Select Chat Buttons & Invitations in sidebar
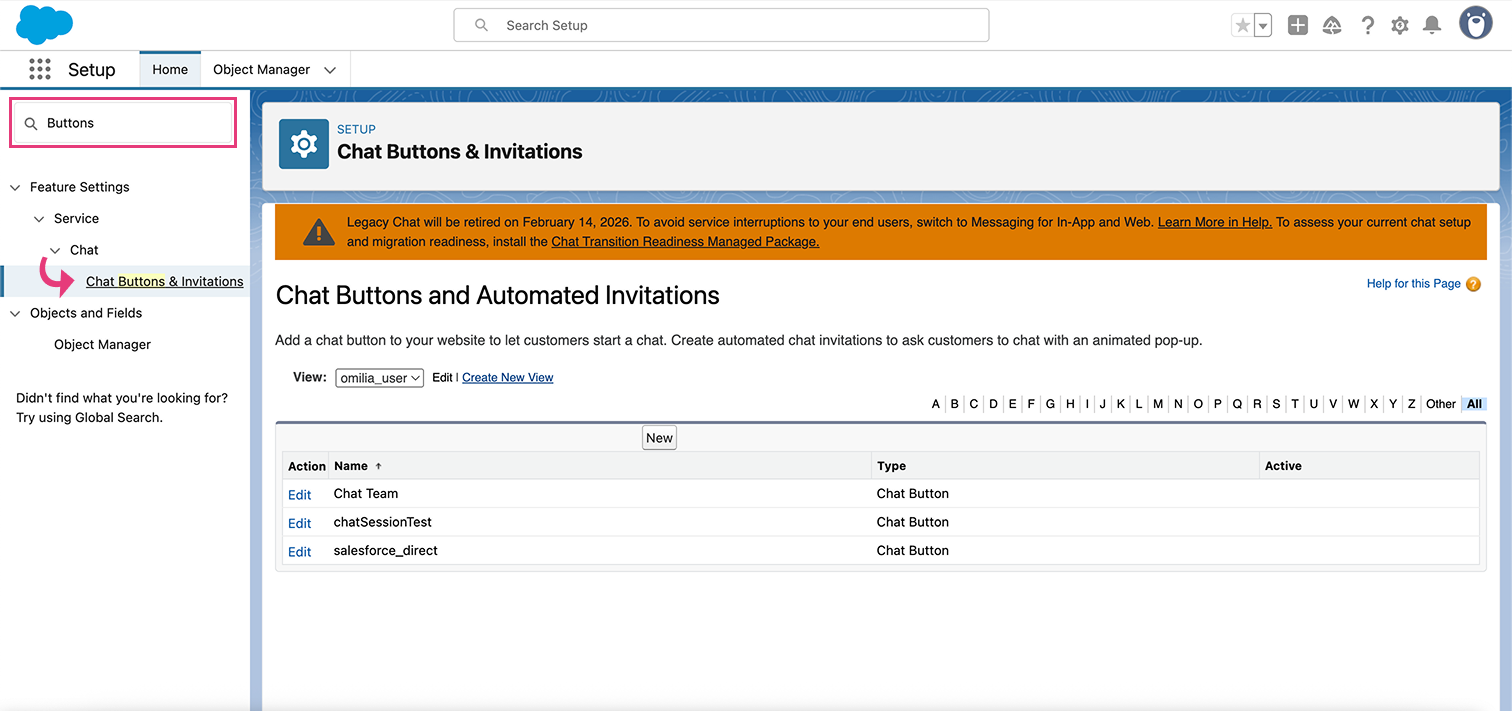The height and width of the screenshot is (711, 1512). tap(164, 282)
